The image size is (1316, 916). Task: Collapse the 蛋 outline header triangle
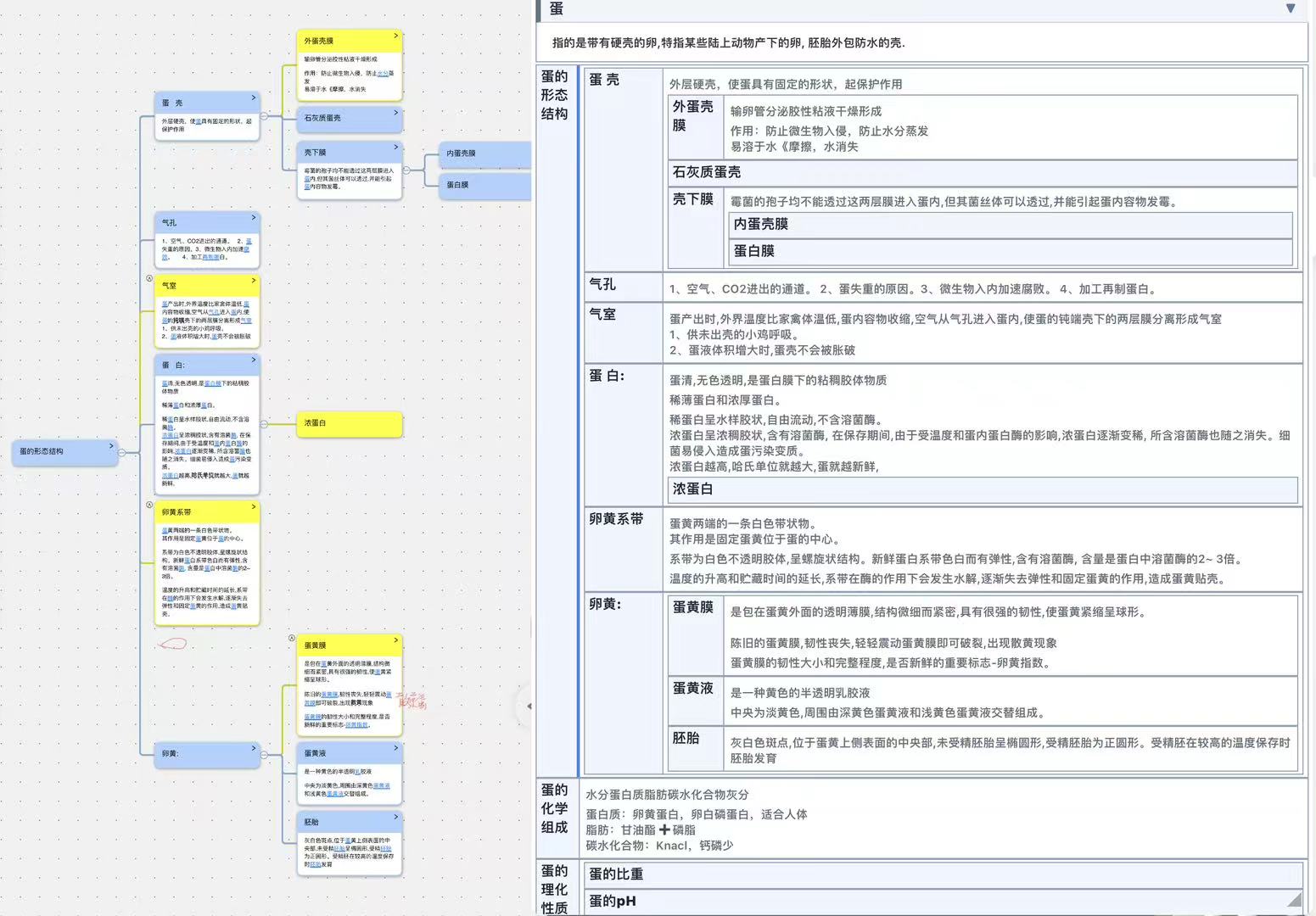(1290, 8)
